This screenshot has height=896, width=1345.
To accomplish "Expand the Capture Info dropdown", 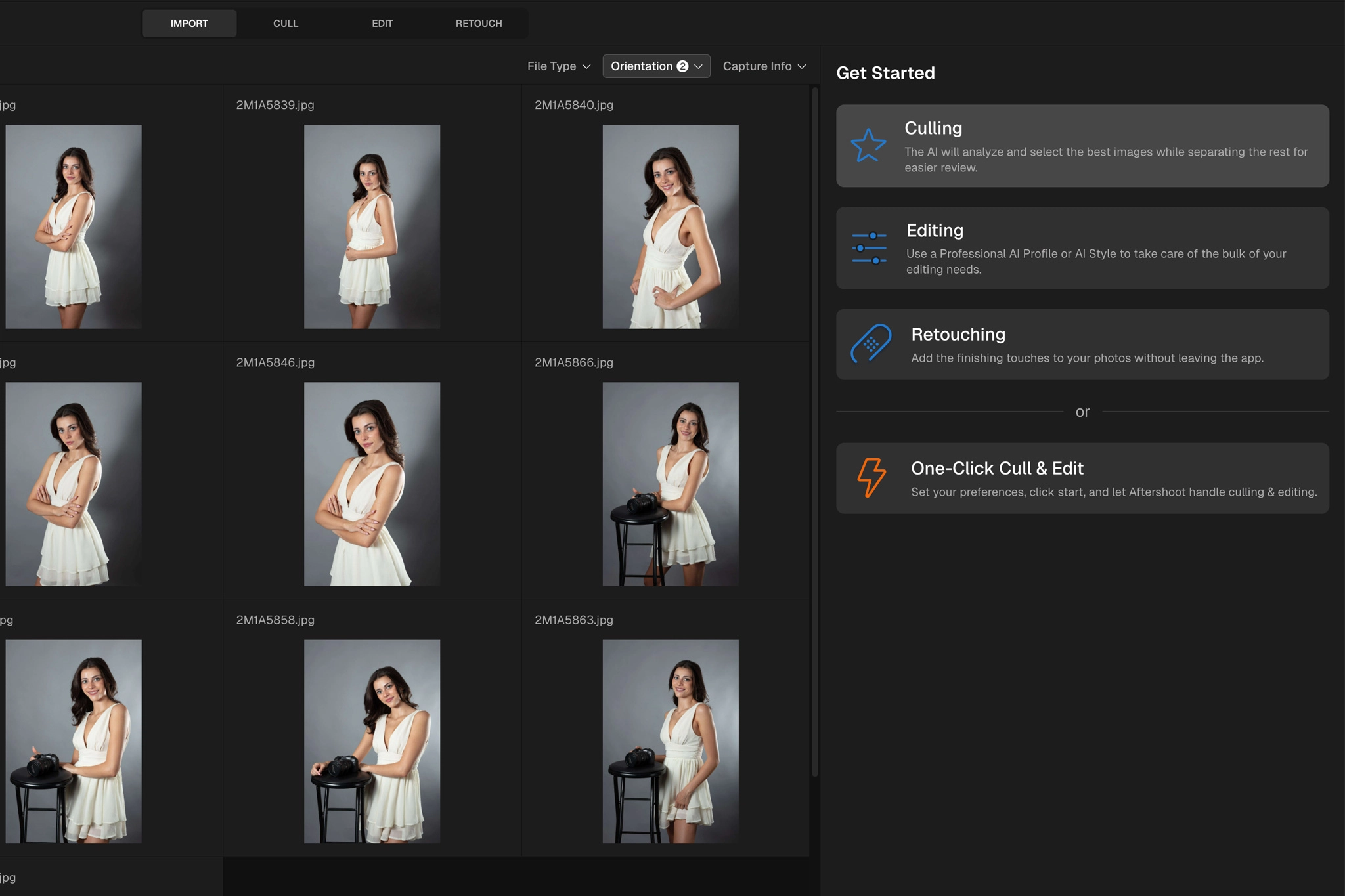I will click(x=764, y=66).
